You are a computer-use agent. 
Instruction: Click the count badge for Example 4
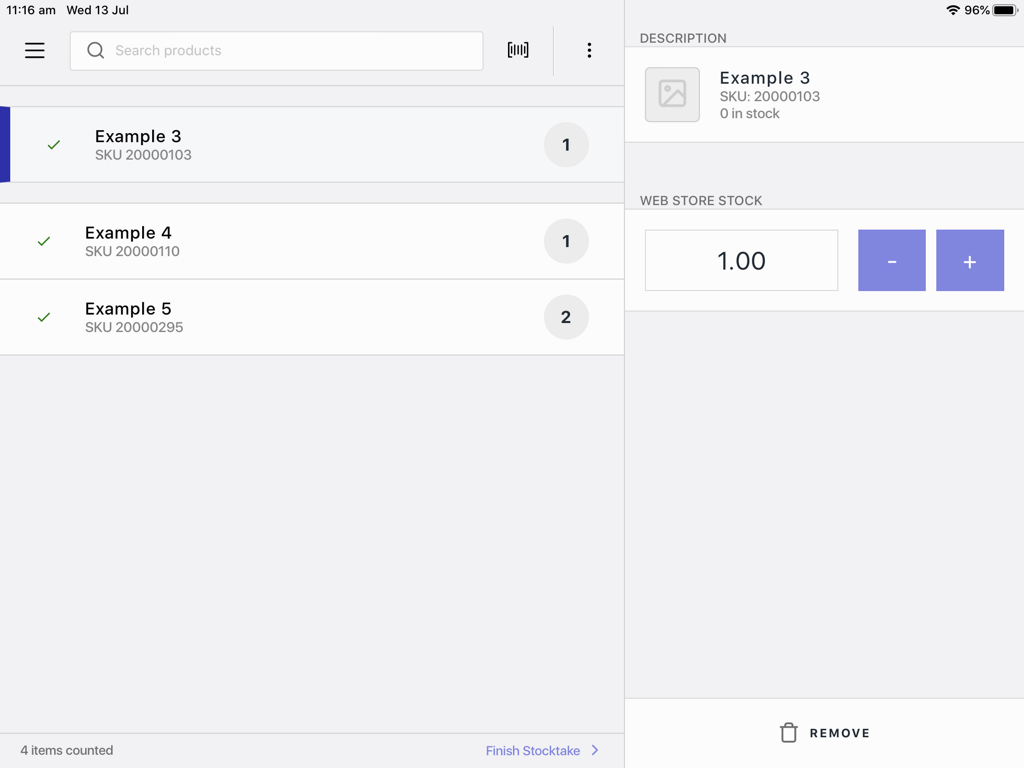[566, 241]
